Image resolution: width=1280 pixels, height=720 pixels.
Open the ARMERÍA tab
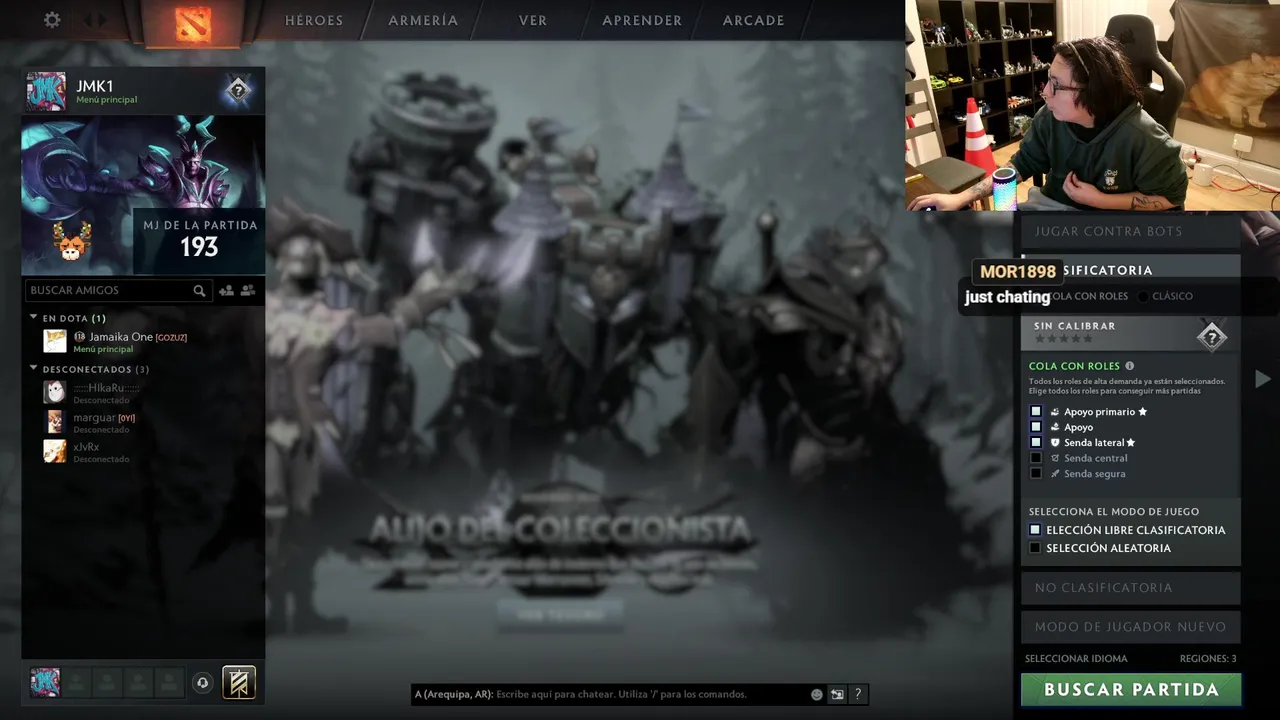(x=423, y=20)
